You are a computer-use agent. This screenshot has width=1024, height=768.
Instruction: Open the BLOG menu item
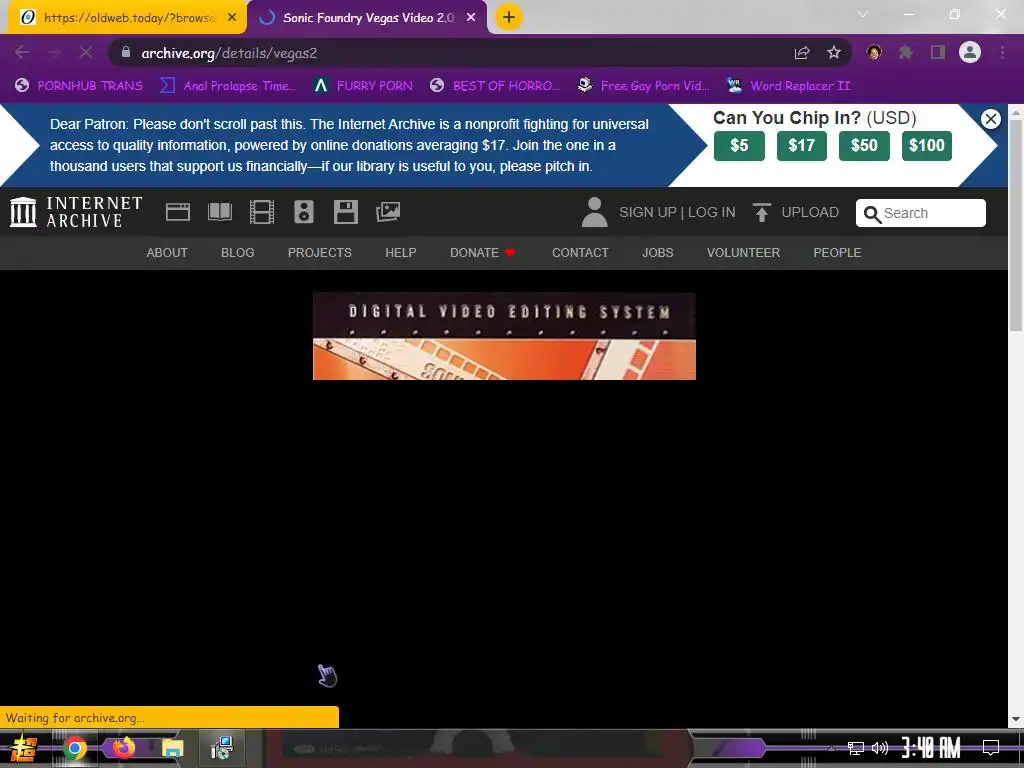pyautogui.click(x=238, y=253)
